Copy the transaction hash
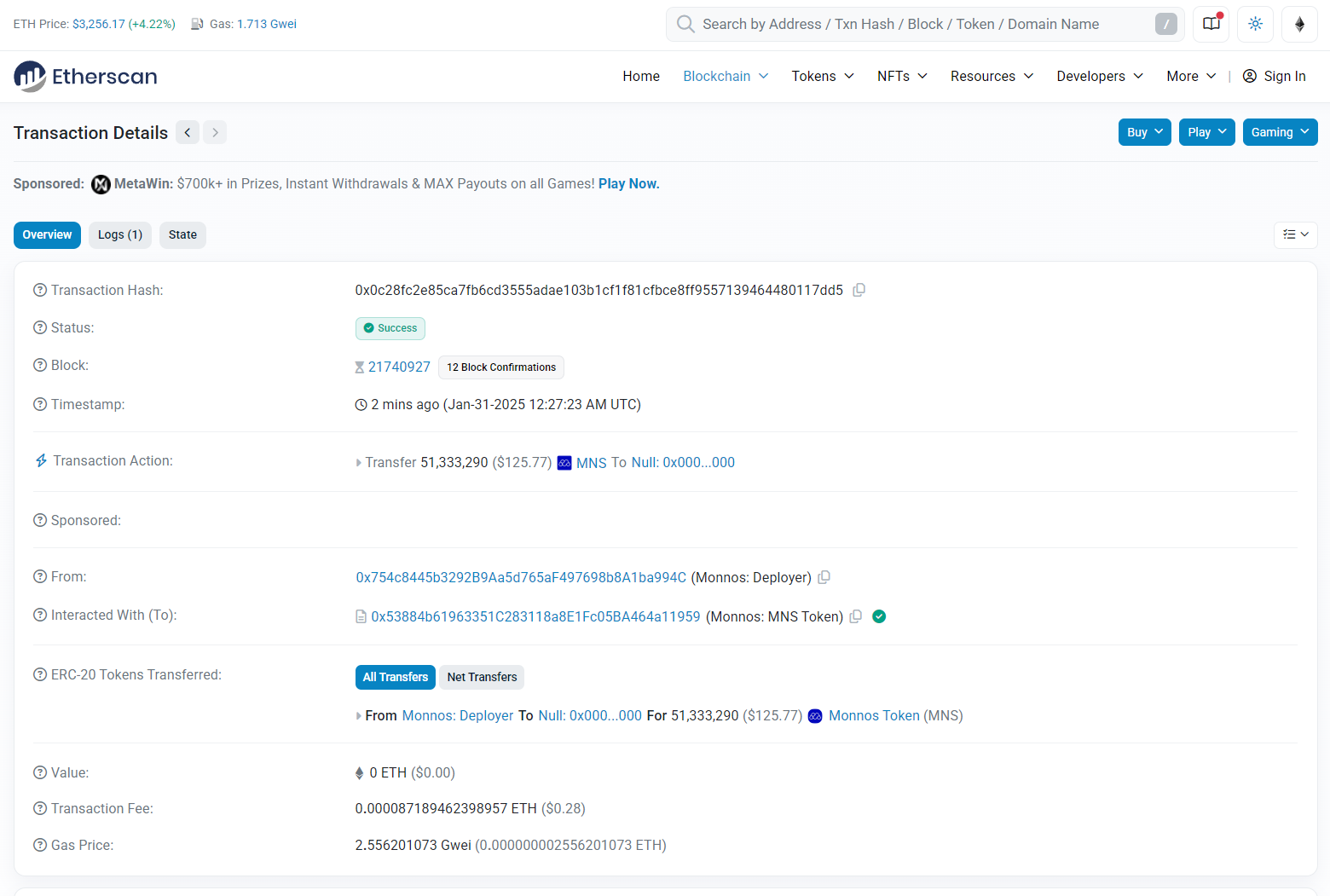The width and height of the screenshot is (1330, 896). click(859, 290)
